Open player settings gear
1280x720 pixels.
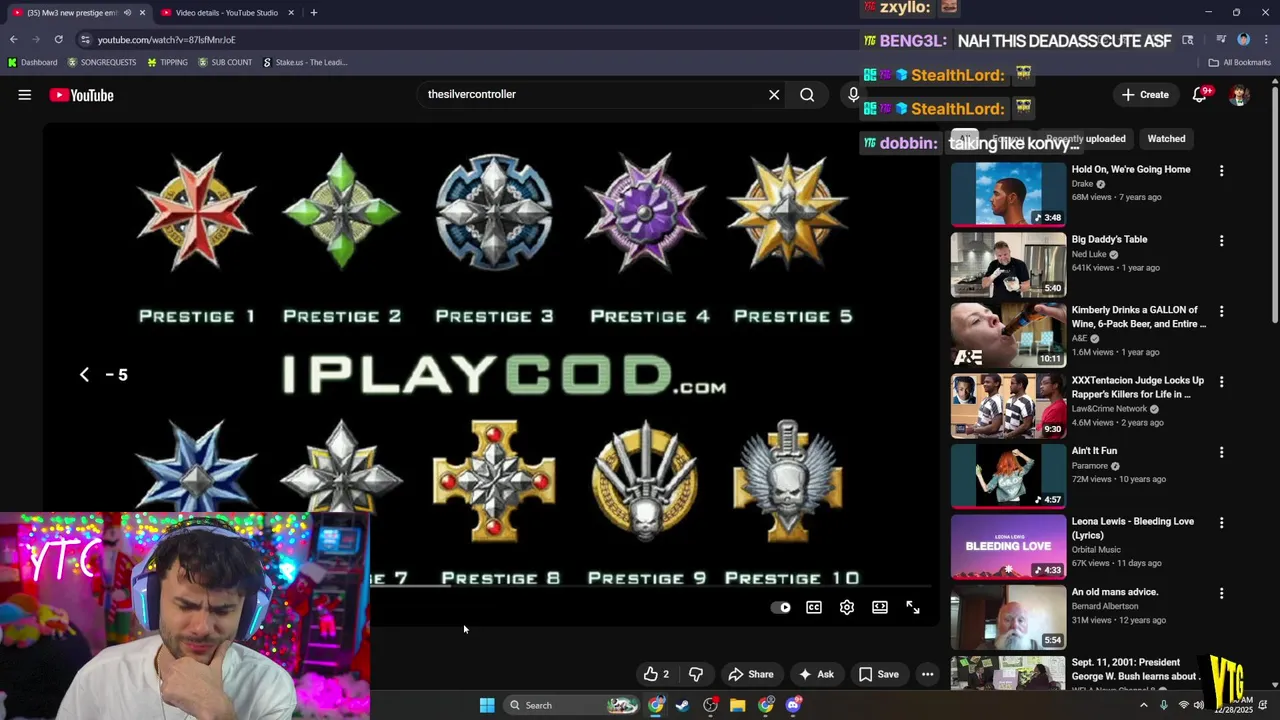(x=847, y=607)
